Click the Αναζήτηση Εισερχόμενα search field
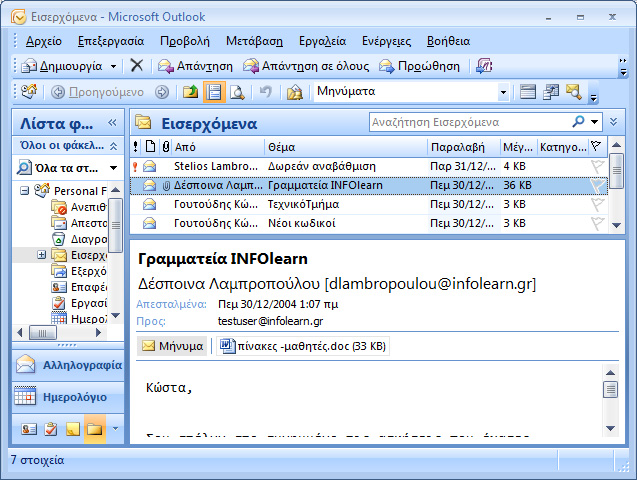Screen dimensions: 637x480 467,122
